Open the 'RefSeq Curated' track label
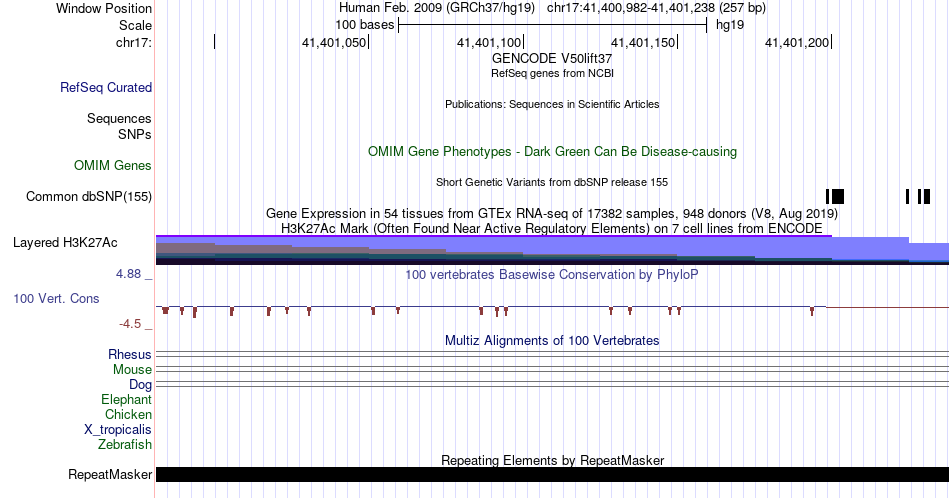This screenshot has height=498, width=950. (x=106, y=87)
